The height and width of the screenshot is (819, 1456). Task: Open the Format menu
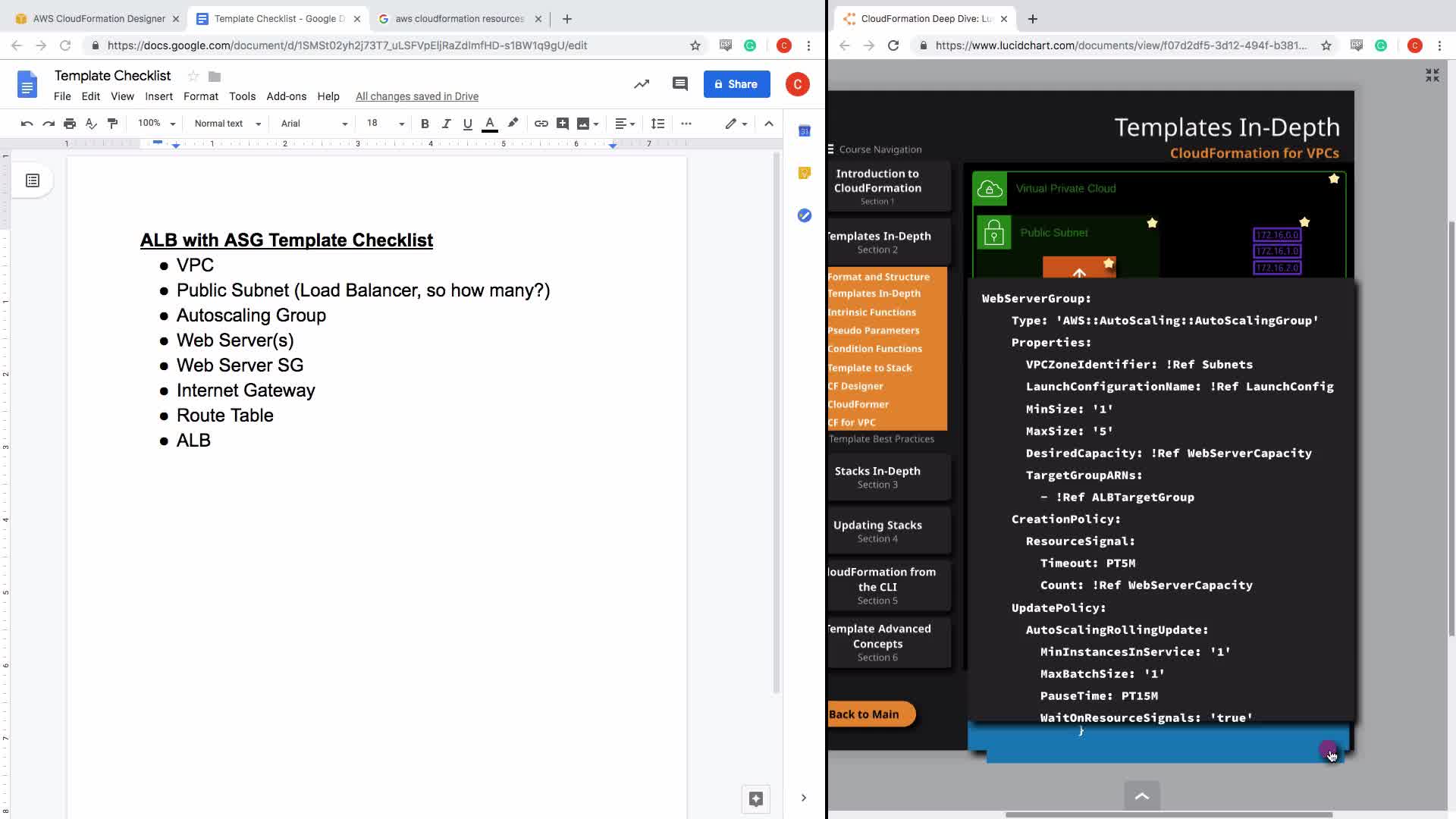pos(200,96)
